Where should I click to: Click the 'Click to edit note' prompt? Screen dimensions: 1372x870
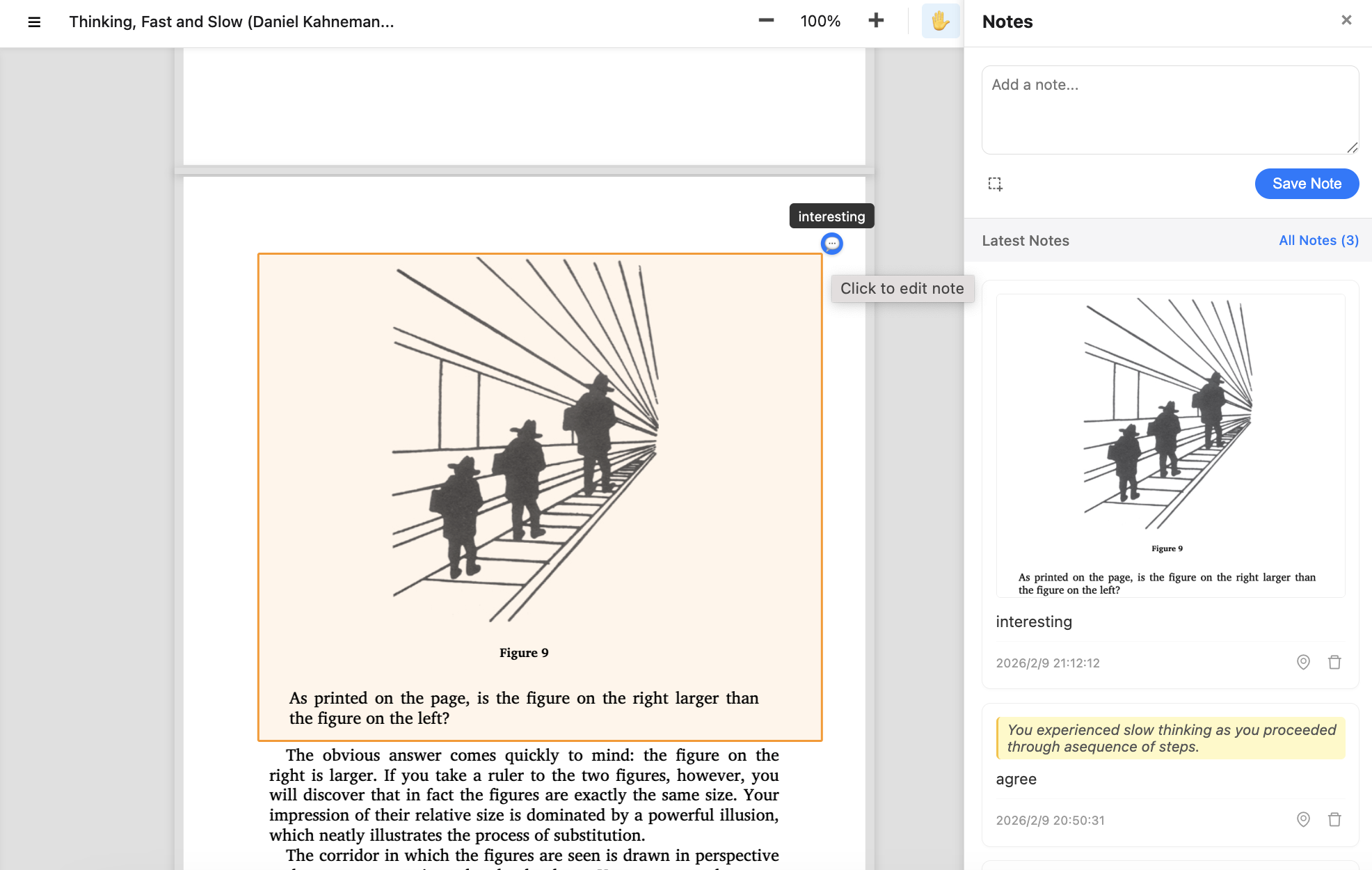(902, 288)
